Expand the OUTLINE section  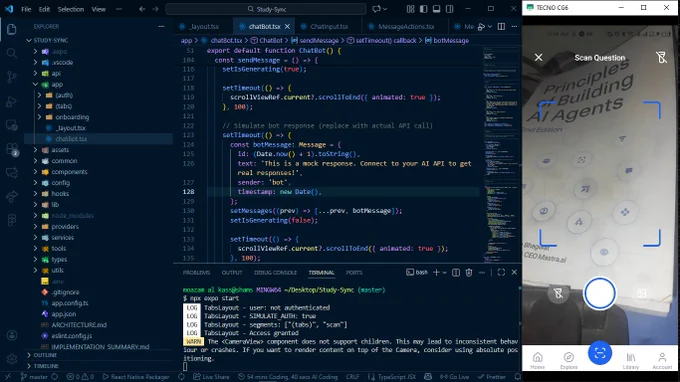tap(45, 355)
